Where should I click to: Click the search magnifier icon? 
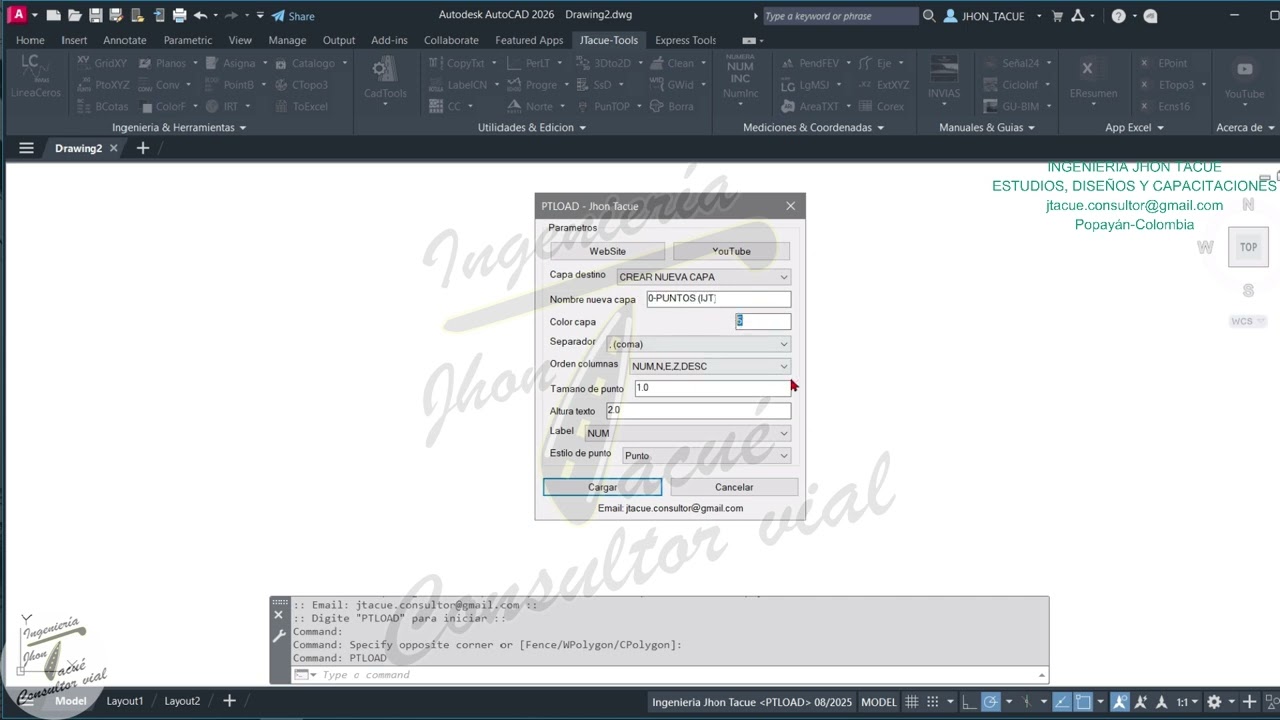point(929,16)
